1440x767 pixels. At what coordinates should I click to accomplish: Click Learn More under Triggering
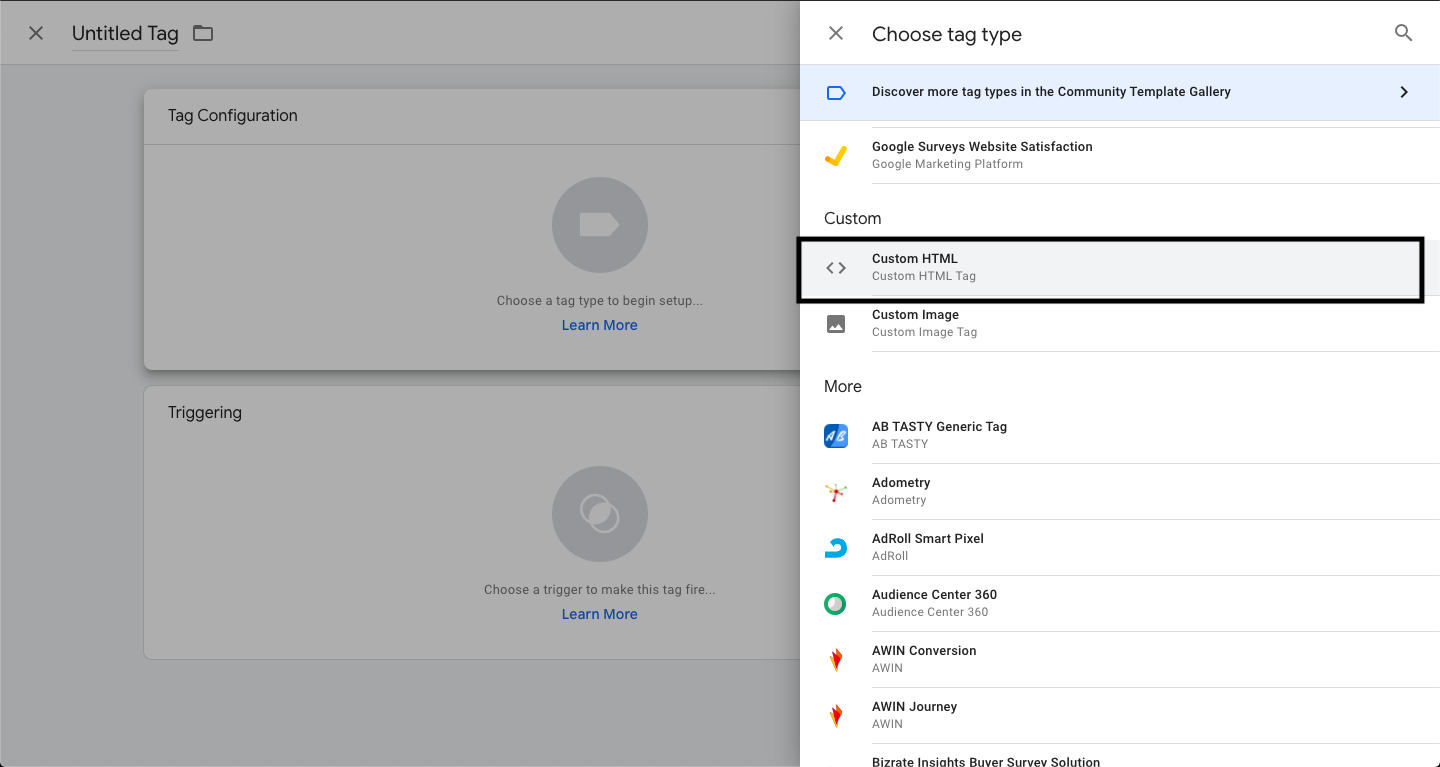599,614
